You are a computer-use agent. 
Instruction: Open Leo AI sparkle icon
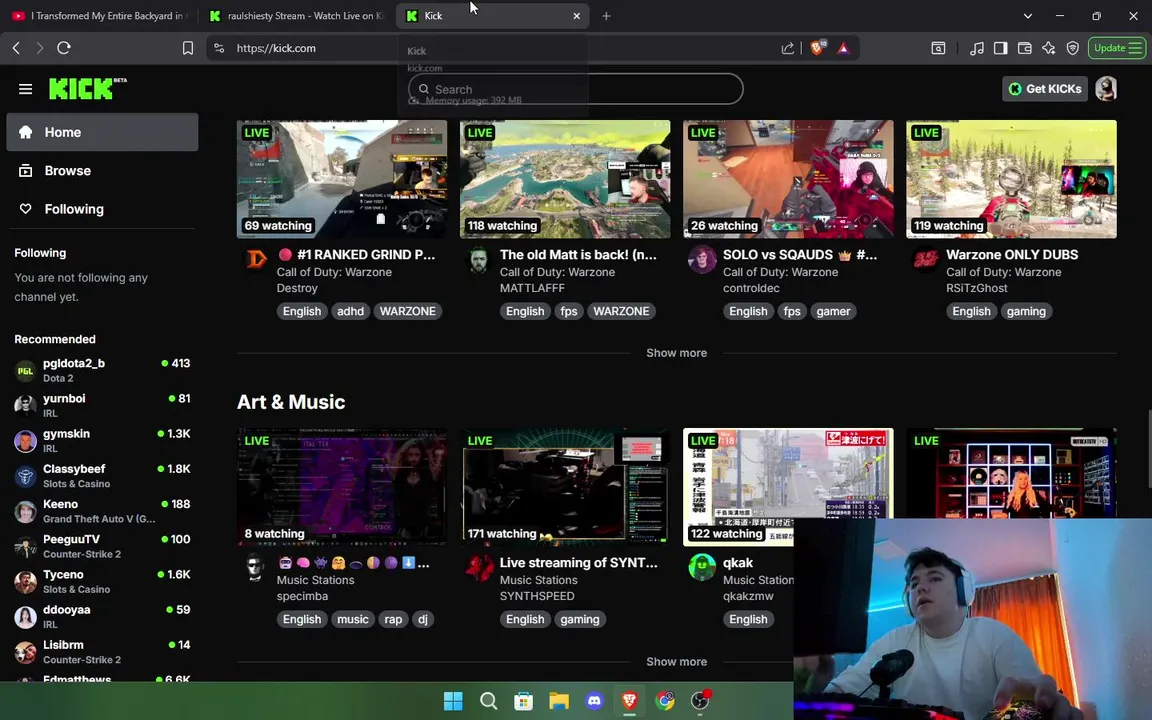1048,48
